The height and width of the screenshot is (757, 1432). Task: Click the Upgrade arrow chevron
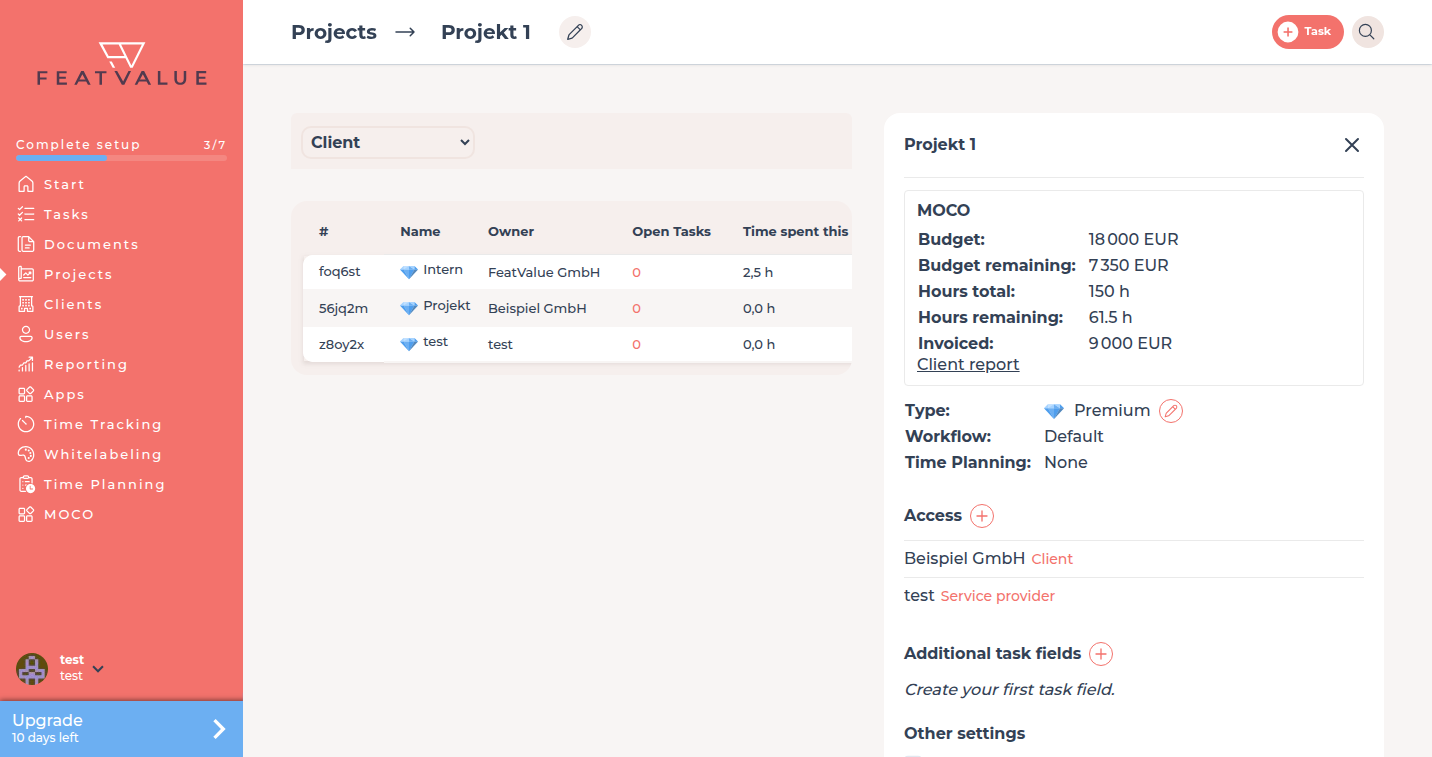point(220,729)
